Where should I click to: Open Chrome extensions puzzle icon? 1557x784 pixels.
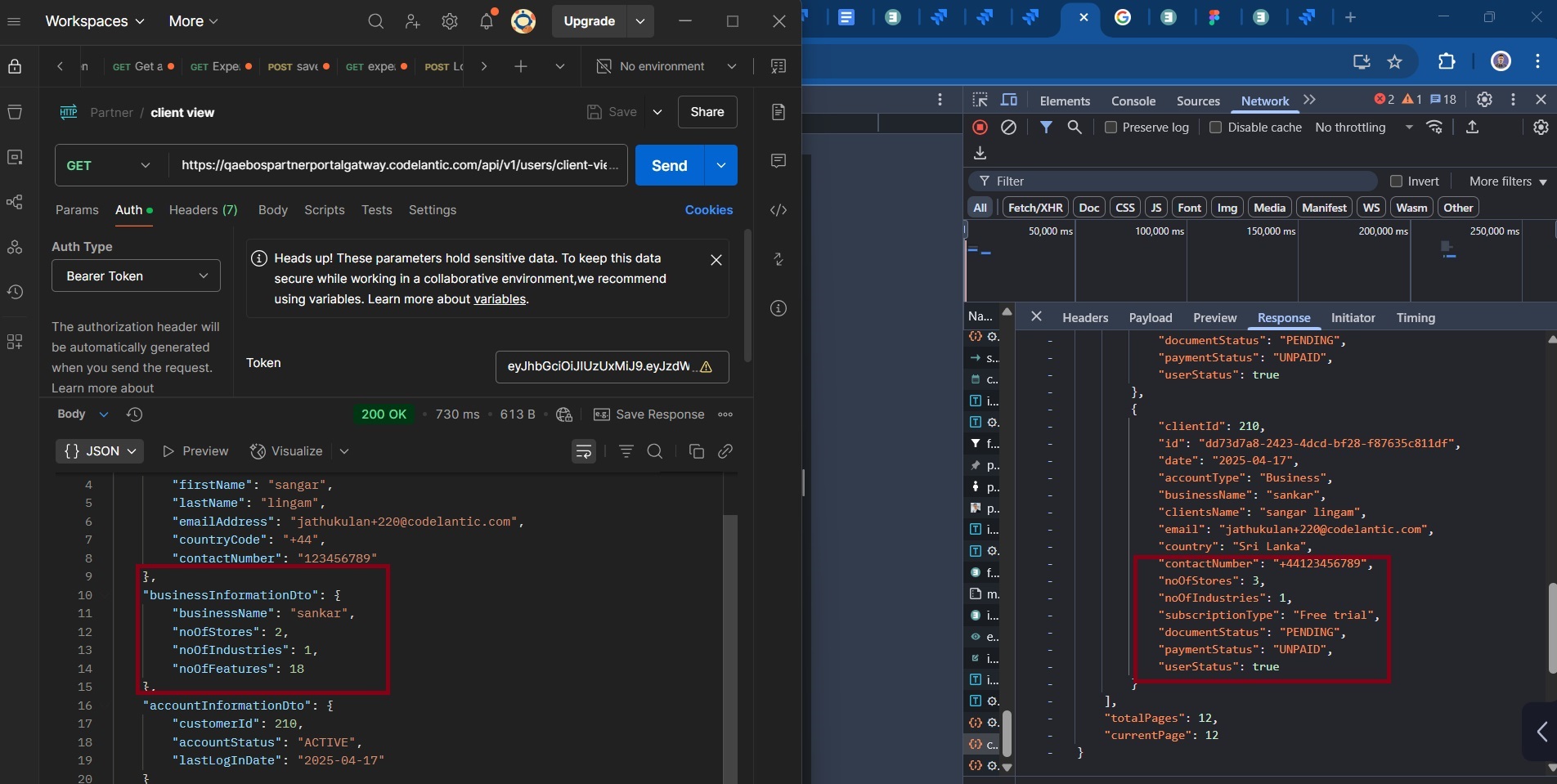click(1447, 61)
